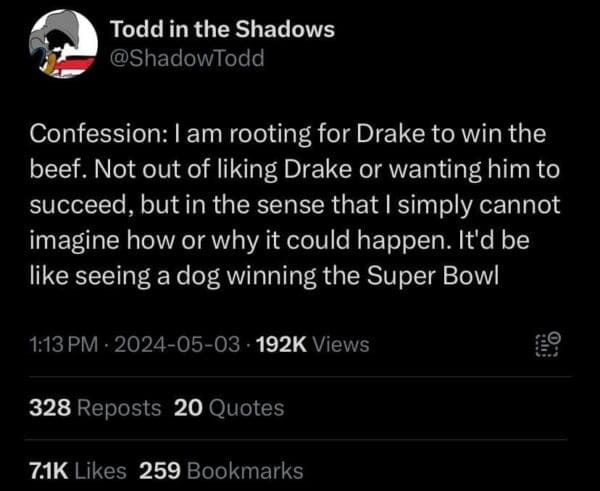The height and width of the screenshot is (491, 600).
Task: Show the 20 Quotes list
Action: tap(230, 408)
